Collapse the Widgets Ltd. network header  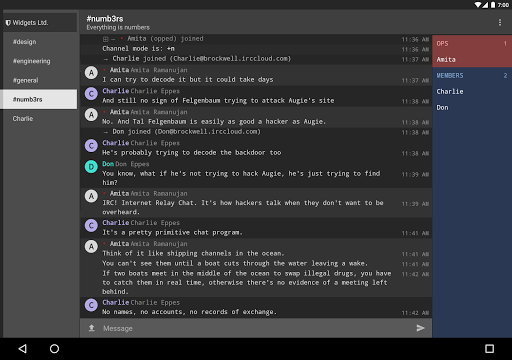point(40,23)
